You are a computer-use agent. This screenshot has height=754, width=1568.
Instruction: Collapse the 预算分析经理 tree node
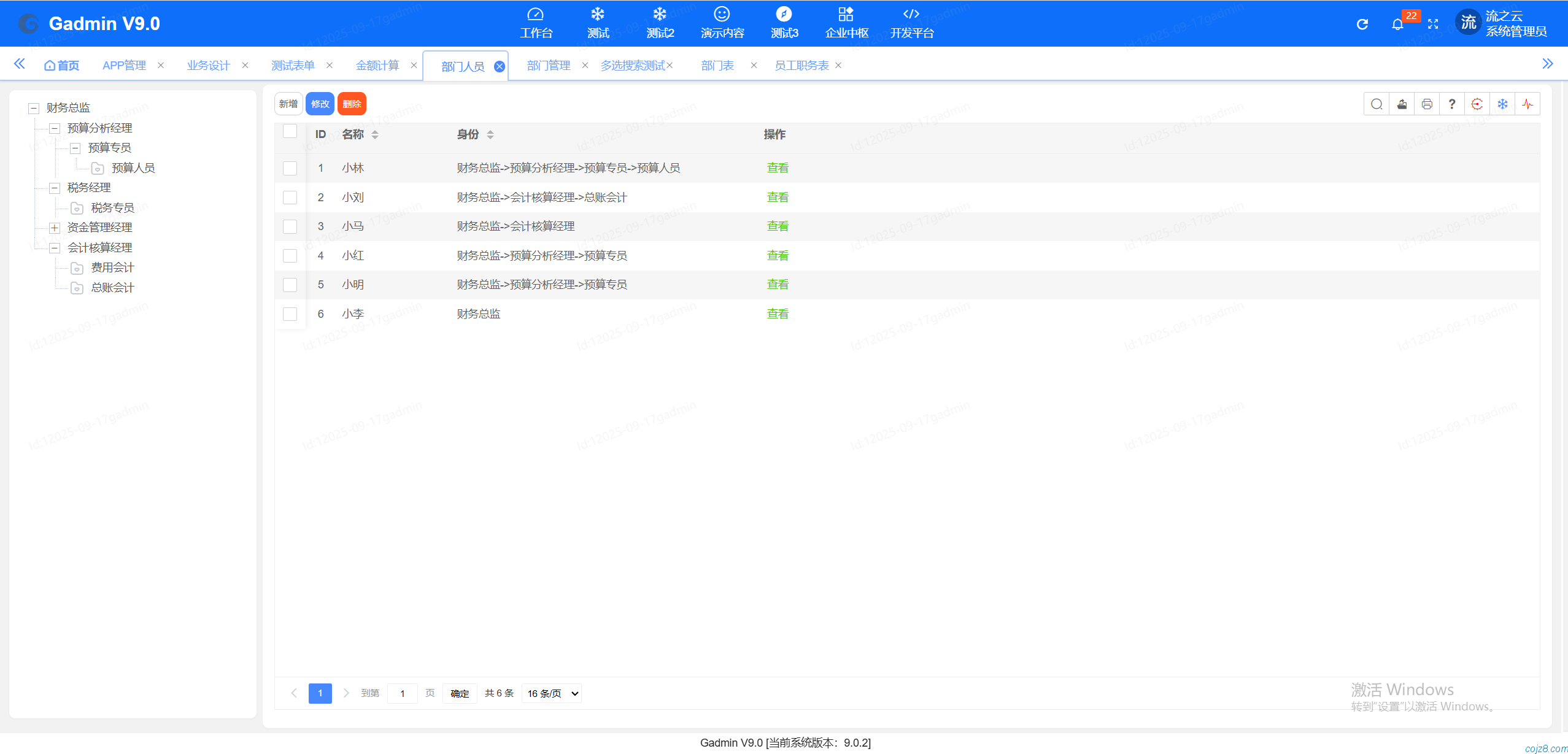(x=55, y=128)
